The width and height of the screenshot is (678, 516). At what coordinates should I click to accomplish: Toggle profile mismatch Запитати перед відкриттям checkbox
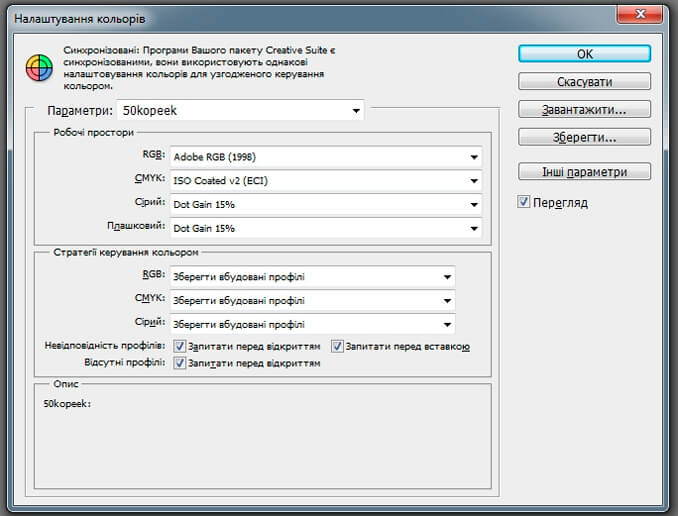coord(180,346)
